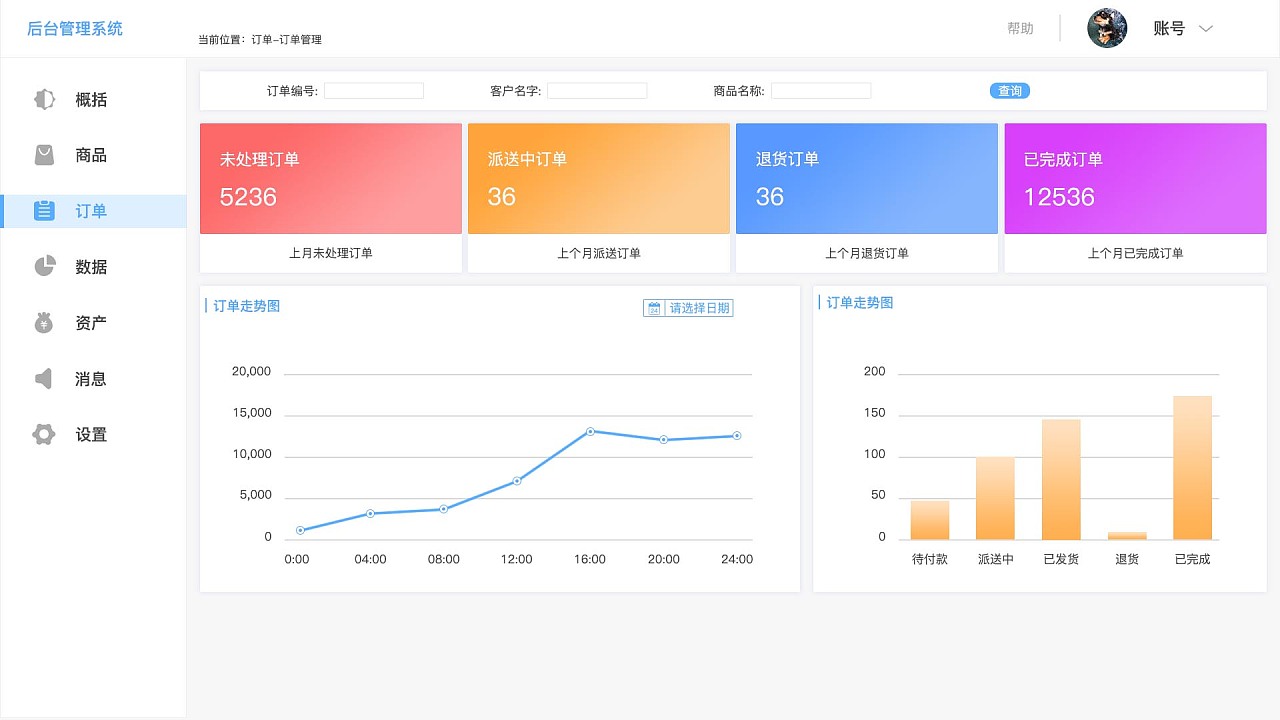Select the 订单 orders clipboard icon
The height and width of the screenshot is (720, 1280).
(43, 211)
